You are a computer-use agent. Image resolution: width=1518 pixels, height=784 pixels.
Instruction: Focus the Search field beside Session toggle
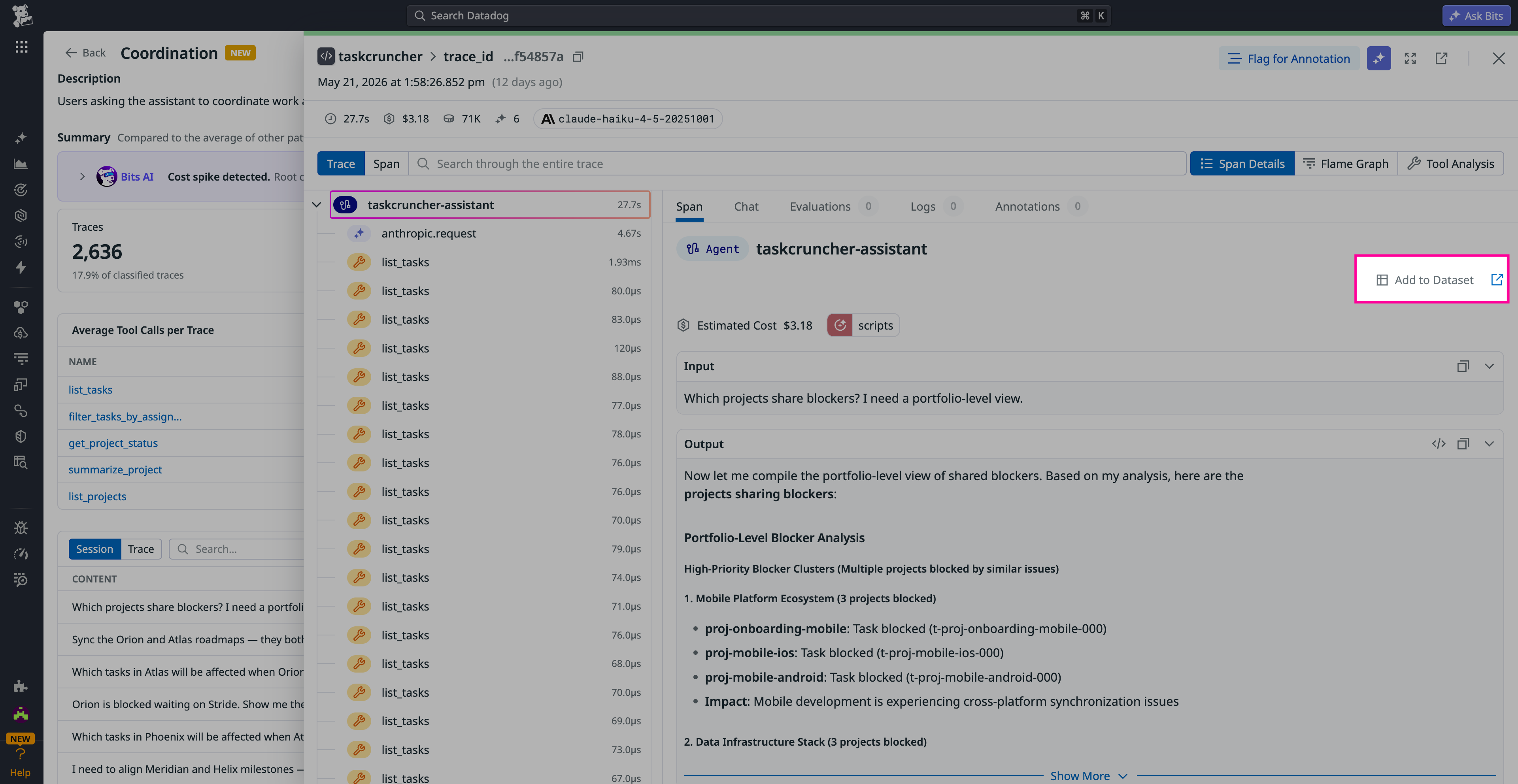coord(237,549)
